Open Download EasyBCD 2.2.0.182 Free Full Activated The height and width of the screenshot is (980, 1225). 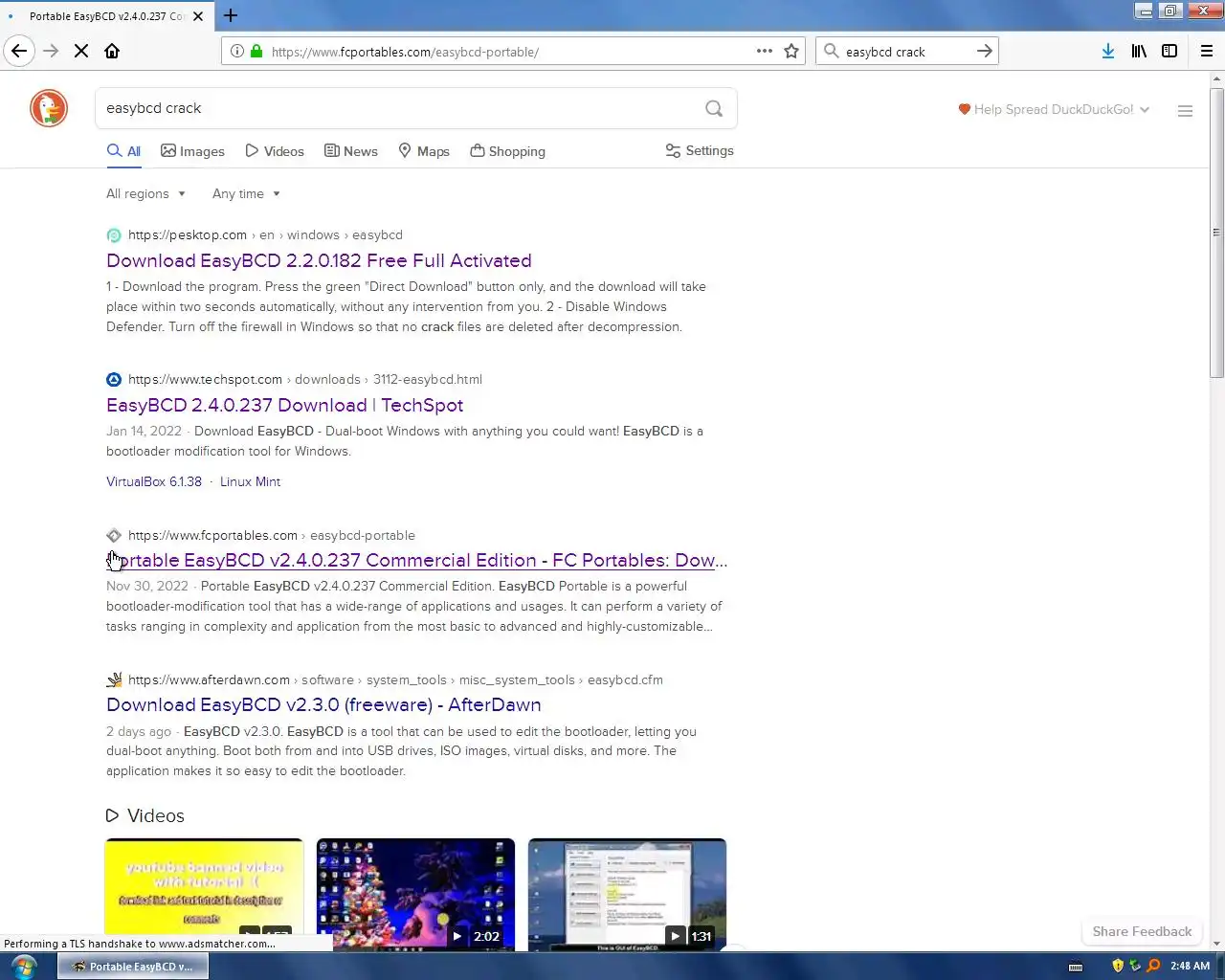(319, 260)
